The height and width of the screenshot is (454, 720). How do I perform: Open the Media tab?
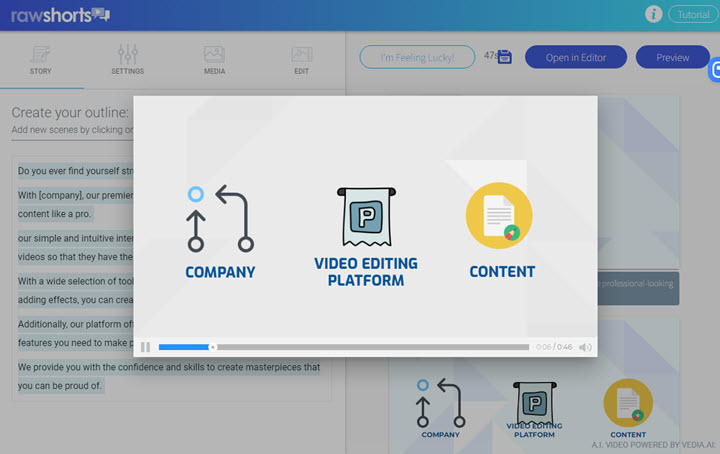point(214,60)
